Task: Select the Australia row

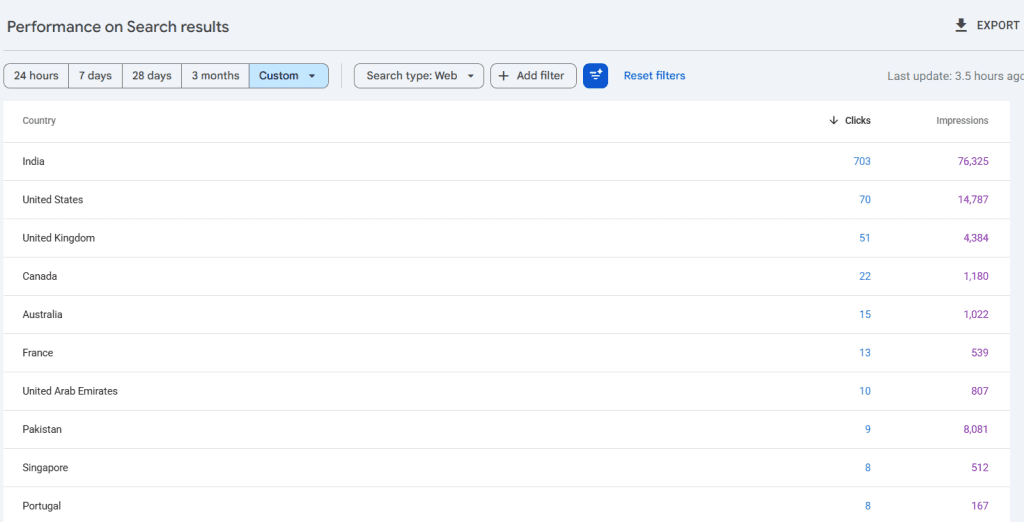Action: (507, 314)
